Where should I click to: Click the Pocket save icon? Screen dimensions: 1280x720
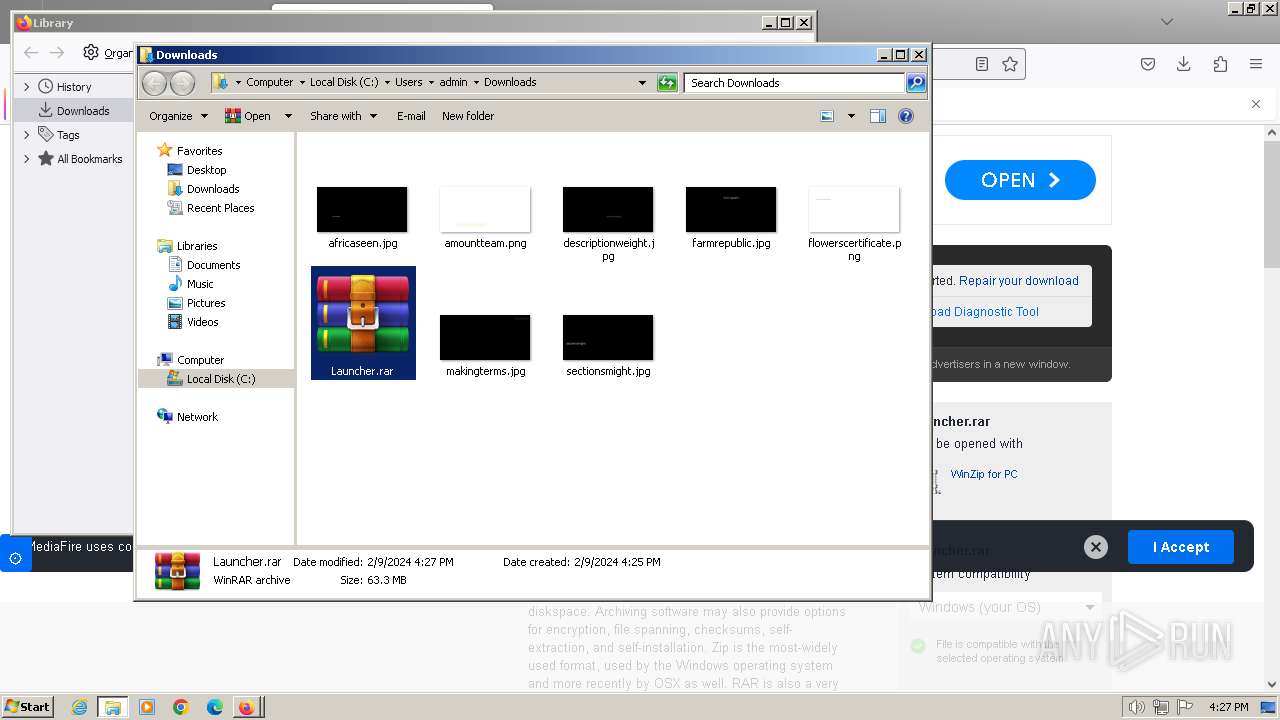pyautogui.click(x=1148, y=64)
